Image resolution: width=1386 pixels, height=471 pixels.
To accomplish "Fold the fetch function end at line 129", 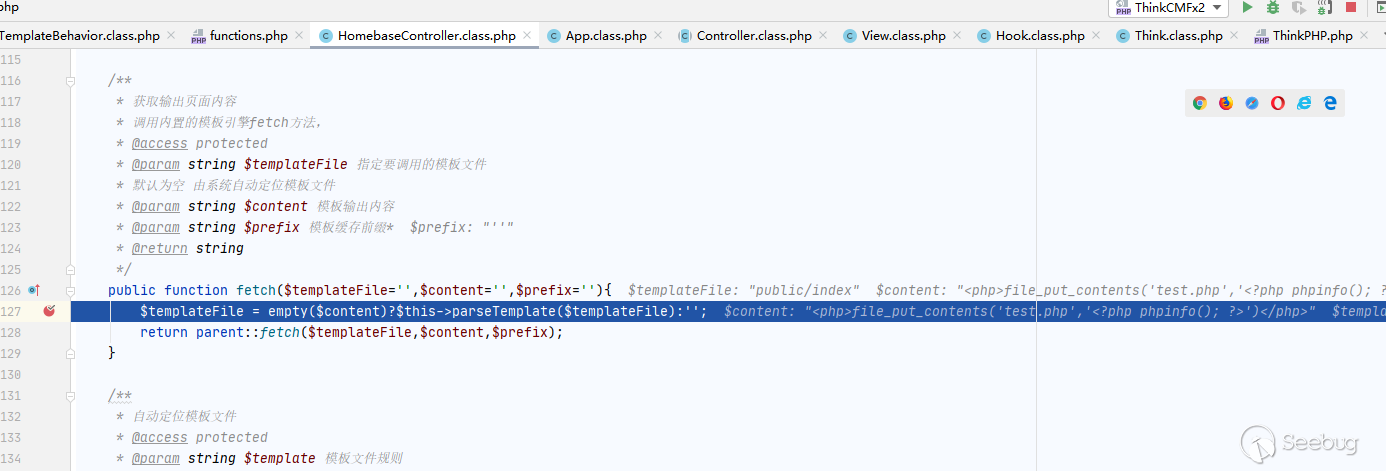I will coord(71,353).
